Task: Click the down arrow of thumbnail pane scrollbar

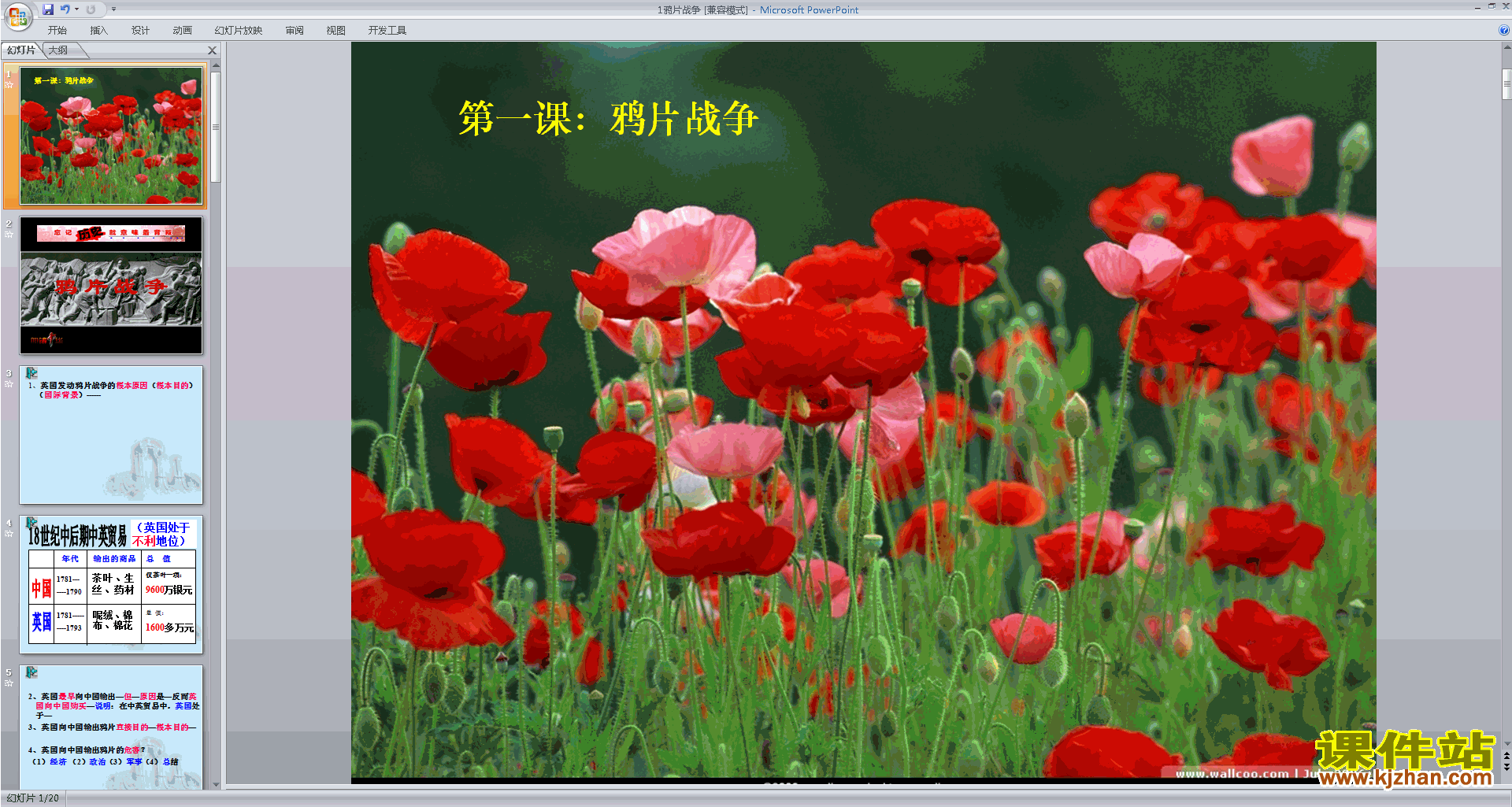Action: [216, 784]
